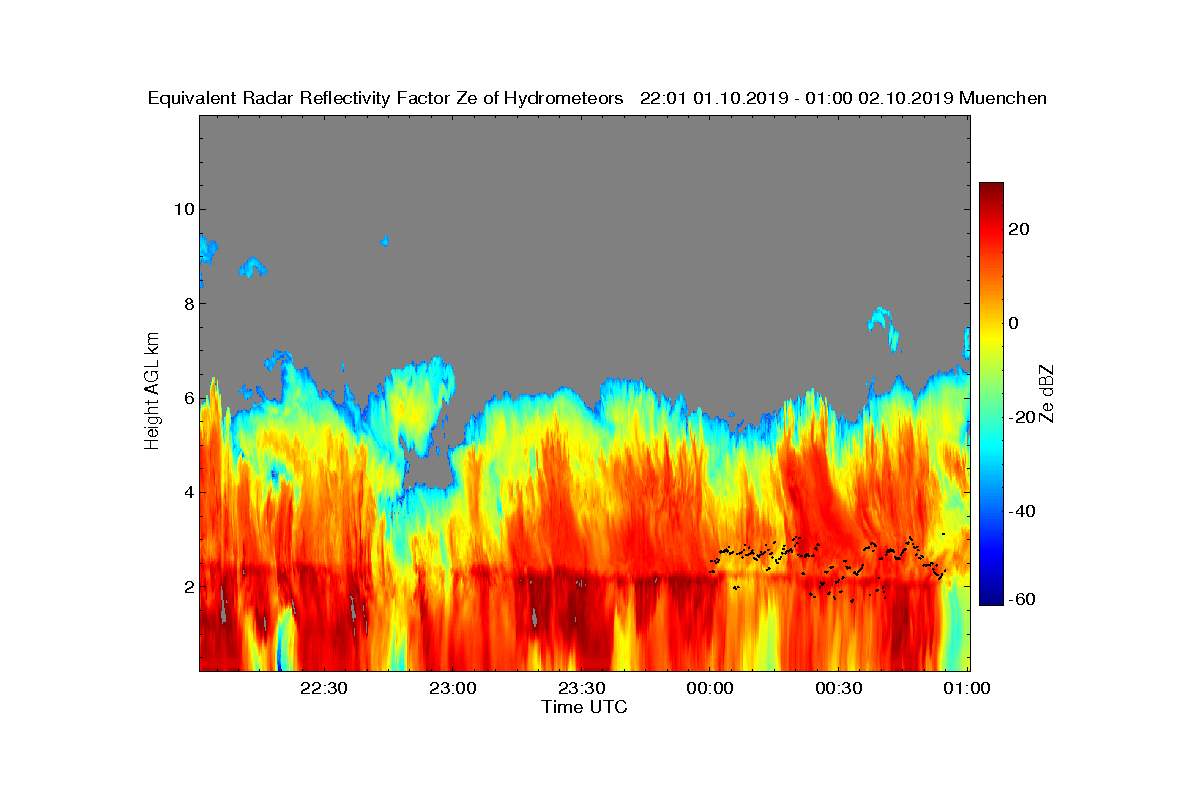Click the dark red top of the colorbar

pyautogui.click(x=991, y=190)
